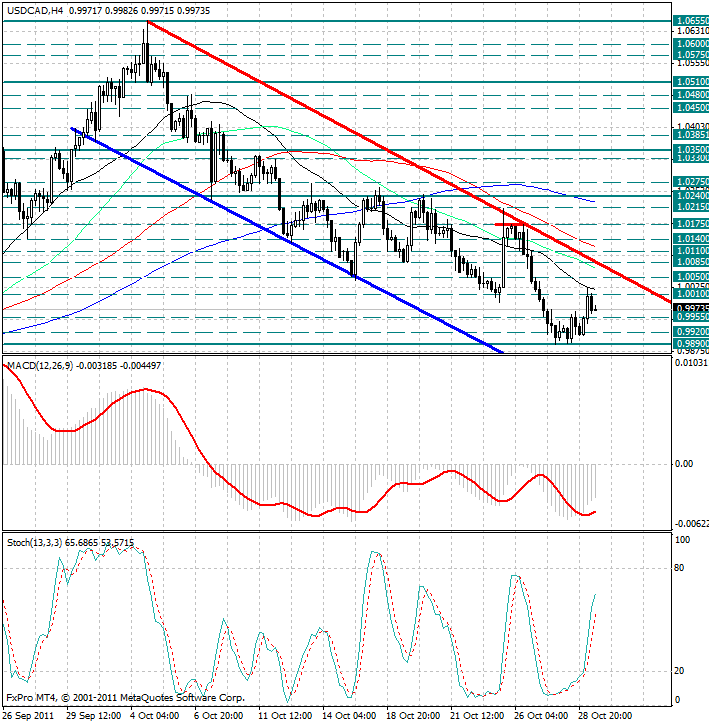Click the 1.0240 price level label

[x=691, y=196]
